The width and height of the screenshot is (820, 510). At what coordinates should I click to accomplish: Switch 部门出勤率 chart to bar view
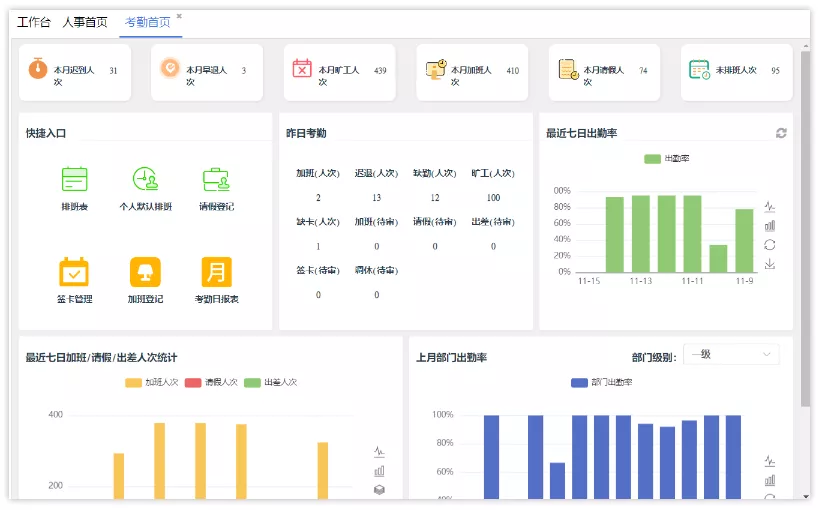770,480
